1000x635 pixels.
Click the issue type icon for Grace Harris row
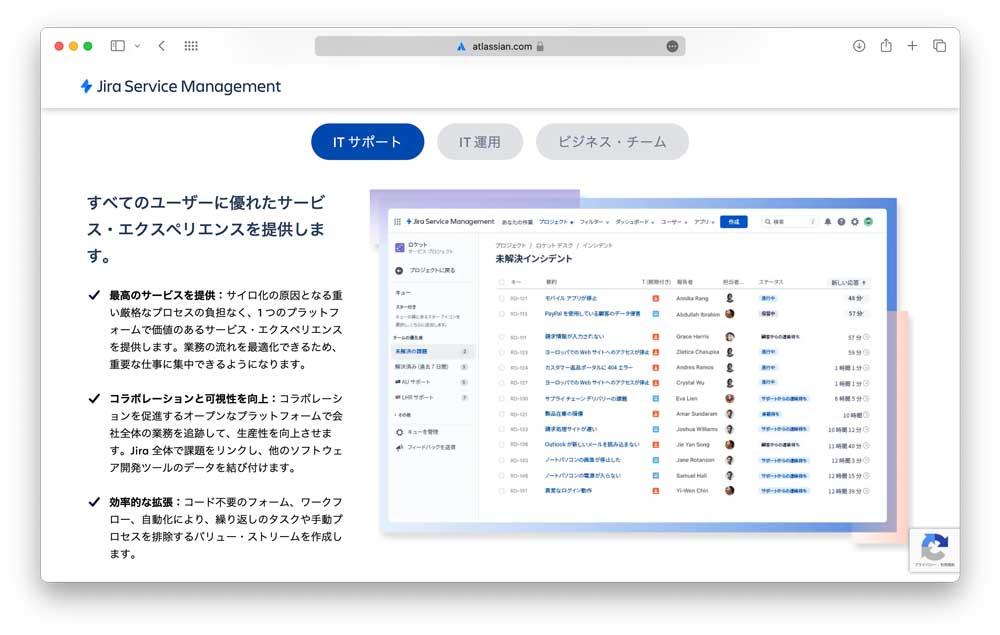(x=656, y=337)
